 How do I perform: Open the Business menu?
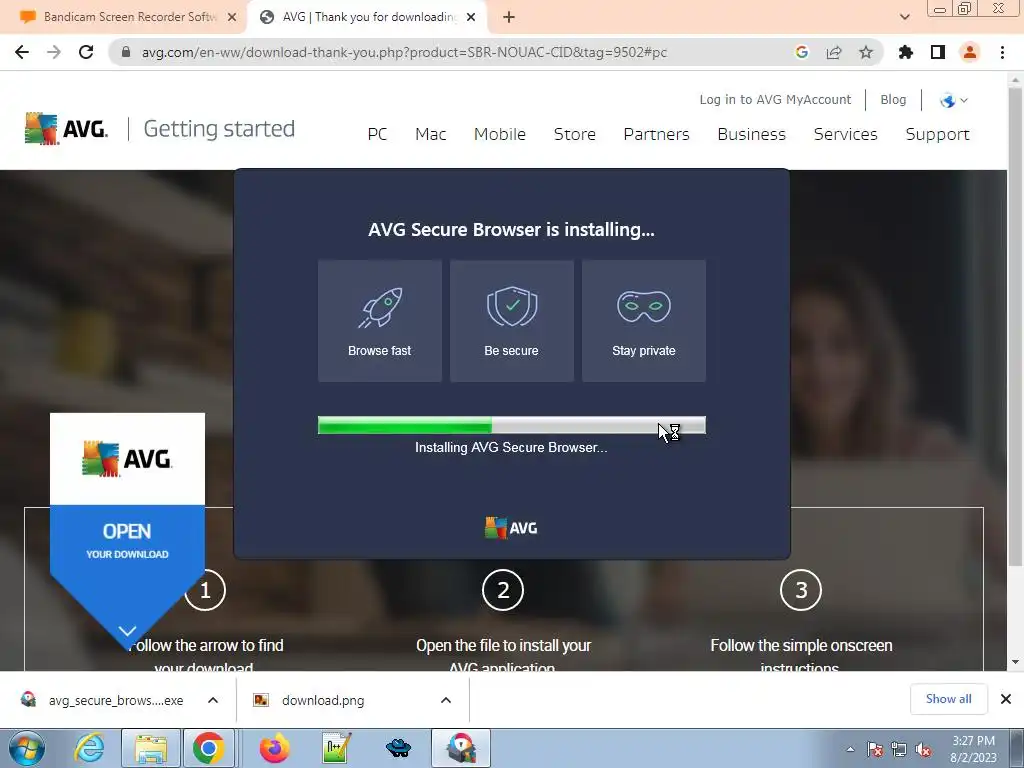click(x=752, y=135)
